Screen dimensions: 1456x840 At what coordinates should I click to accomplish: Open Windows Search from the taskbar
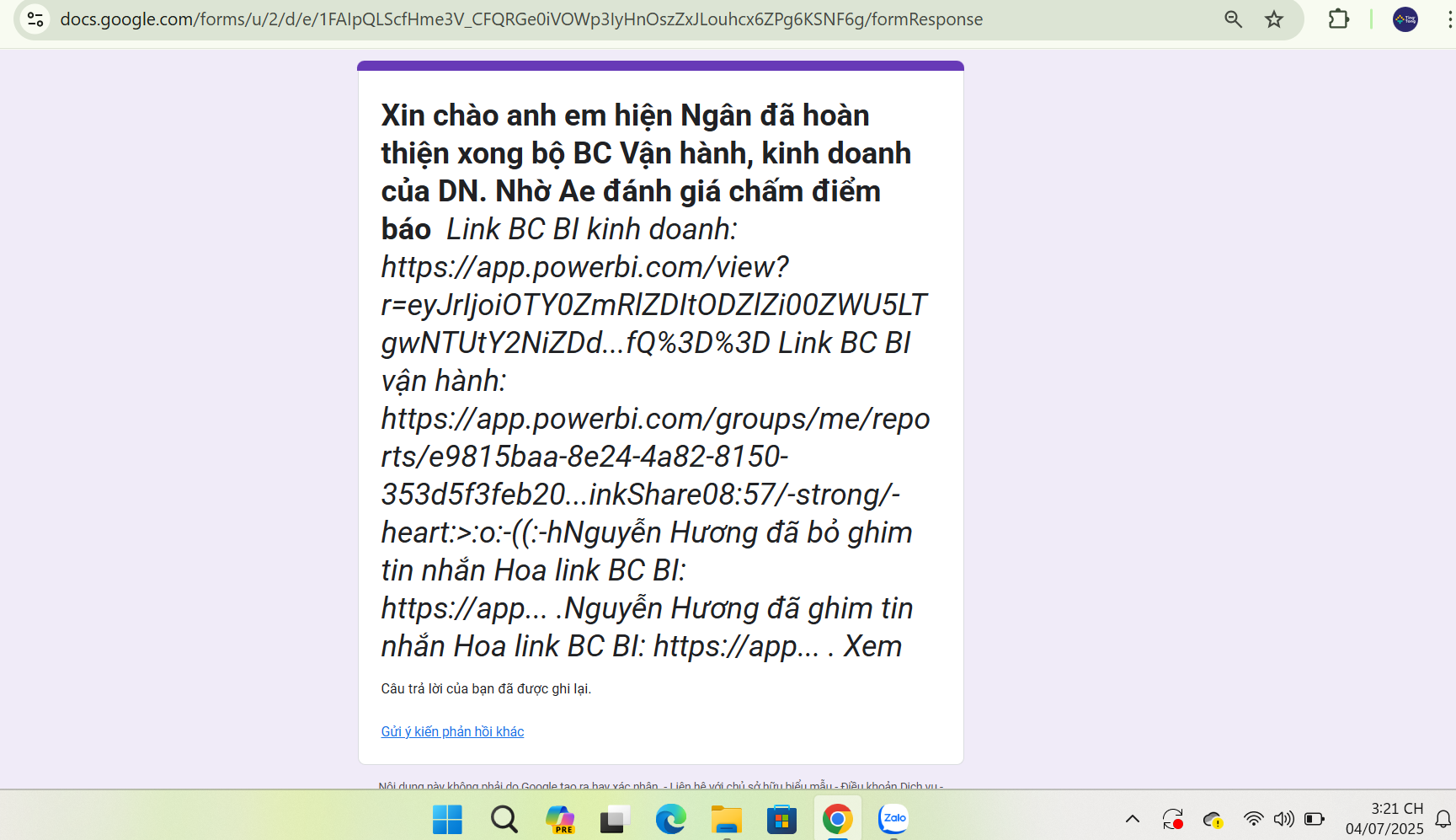[504, 819]
